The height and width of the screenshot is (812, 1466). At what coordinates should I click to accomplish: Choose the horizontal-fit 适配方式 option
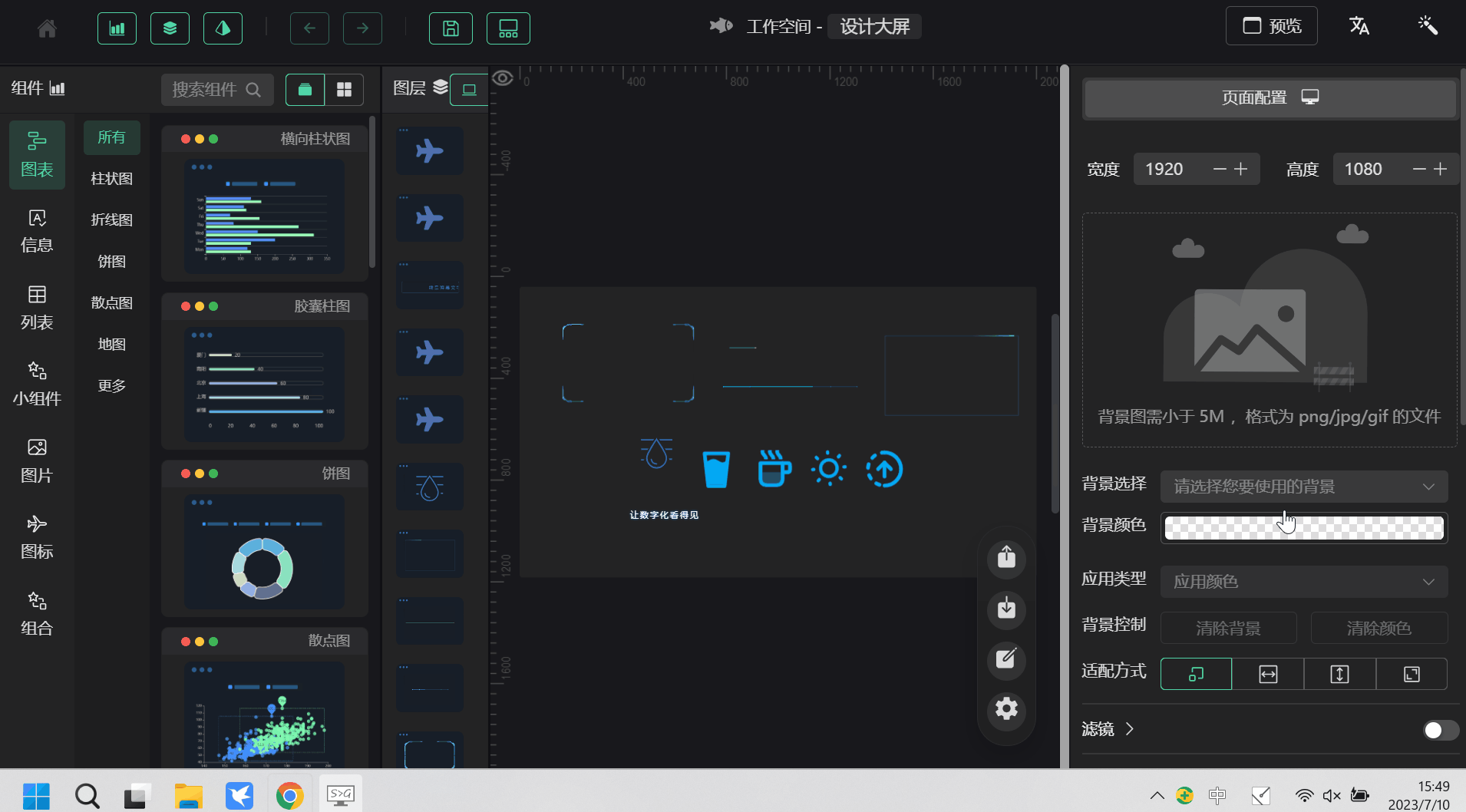tap(1268, 674)
